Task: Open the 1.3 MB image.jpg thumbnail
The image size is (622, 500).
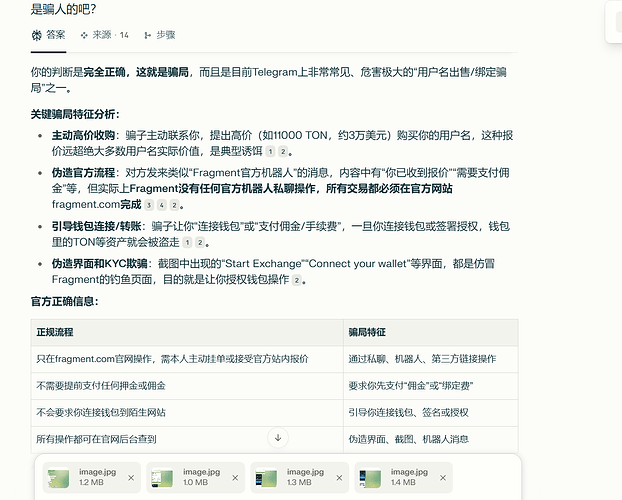Action: point(266,478)
